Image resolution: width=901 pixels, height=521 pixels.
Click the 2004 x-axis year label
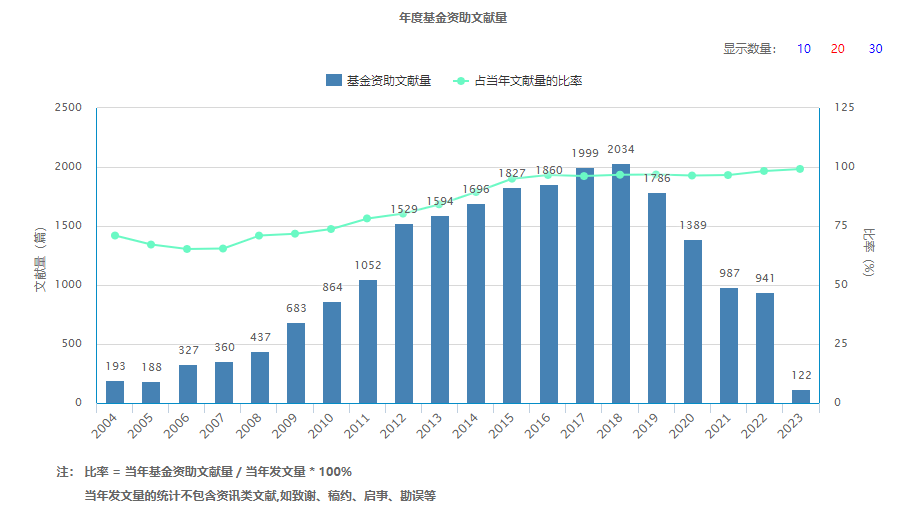(x=105, y=426)
